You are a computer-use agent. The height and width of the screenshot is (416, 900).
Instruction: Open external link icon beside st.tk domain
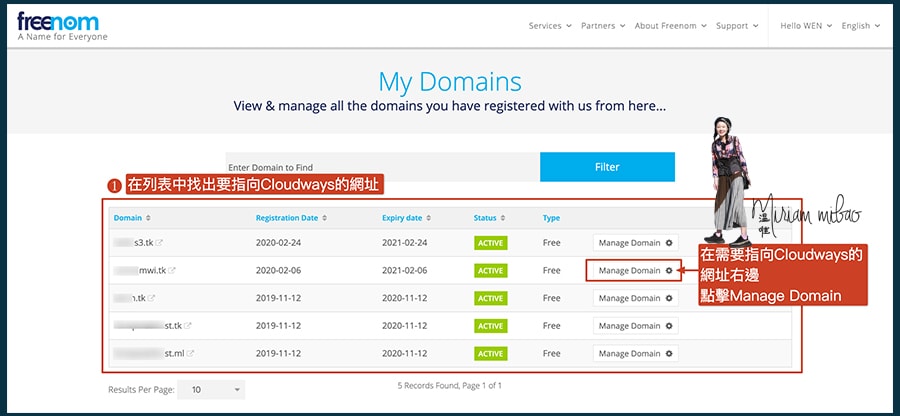click(188, 325)
